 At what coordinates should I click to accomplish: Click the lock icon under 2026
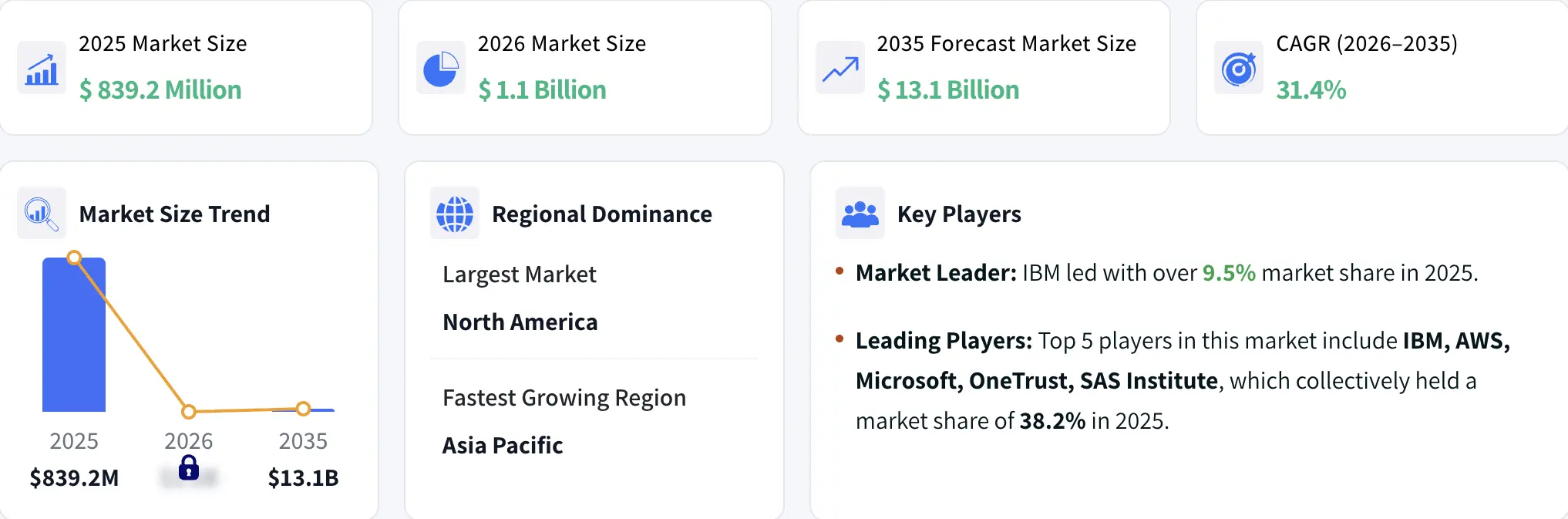[x=189, y=467]
